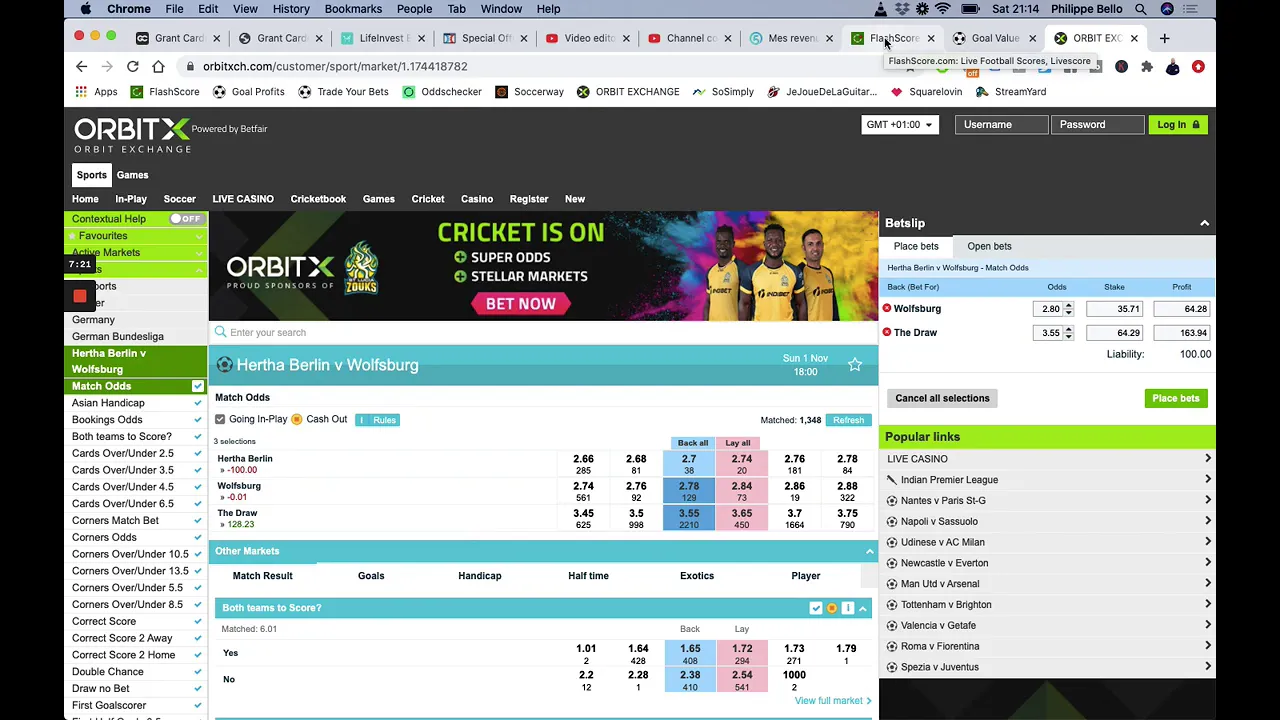Image resolution: width=1280 pixels, height=720 pixels.
Task: Adjust The Draw odds stepper
Action: click(1068, 332)
